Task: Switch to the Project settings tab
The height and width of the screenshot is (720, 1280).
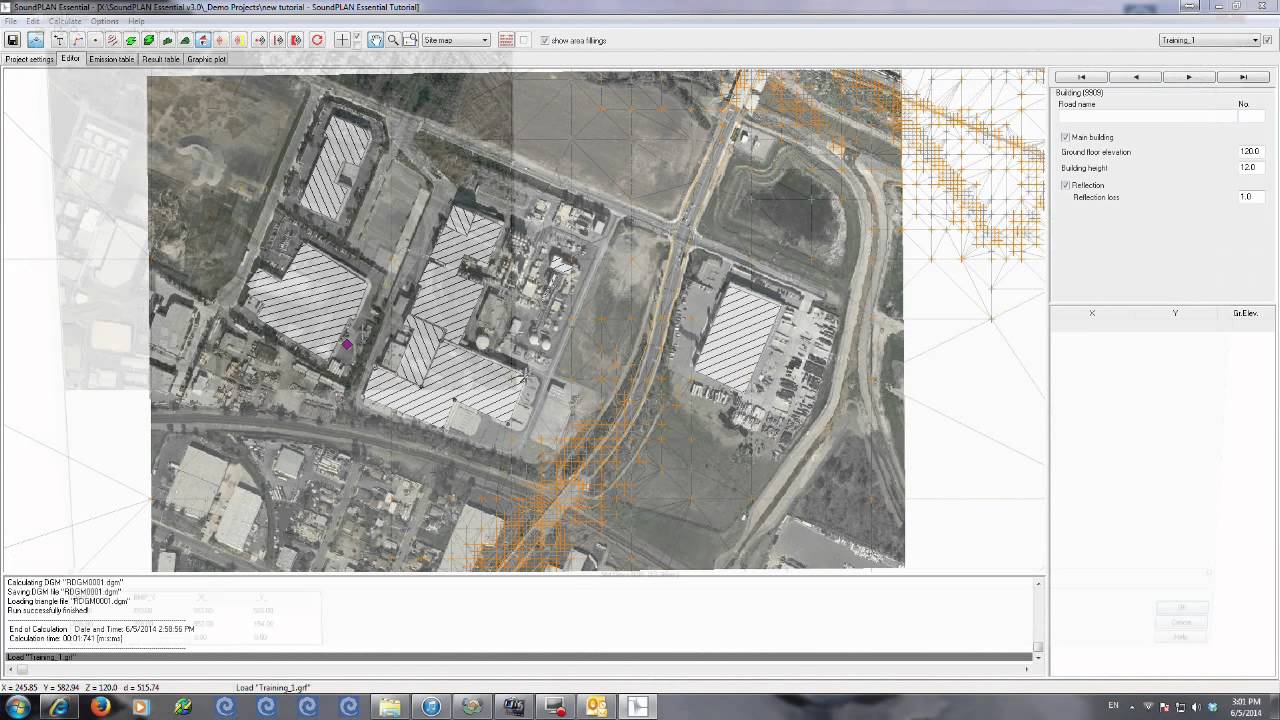Action: (29, 59)
